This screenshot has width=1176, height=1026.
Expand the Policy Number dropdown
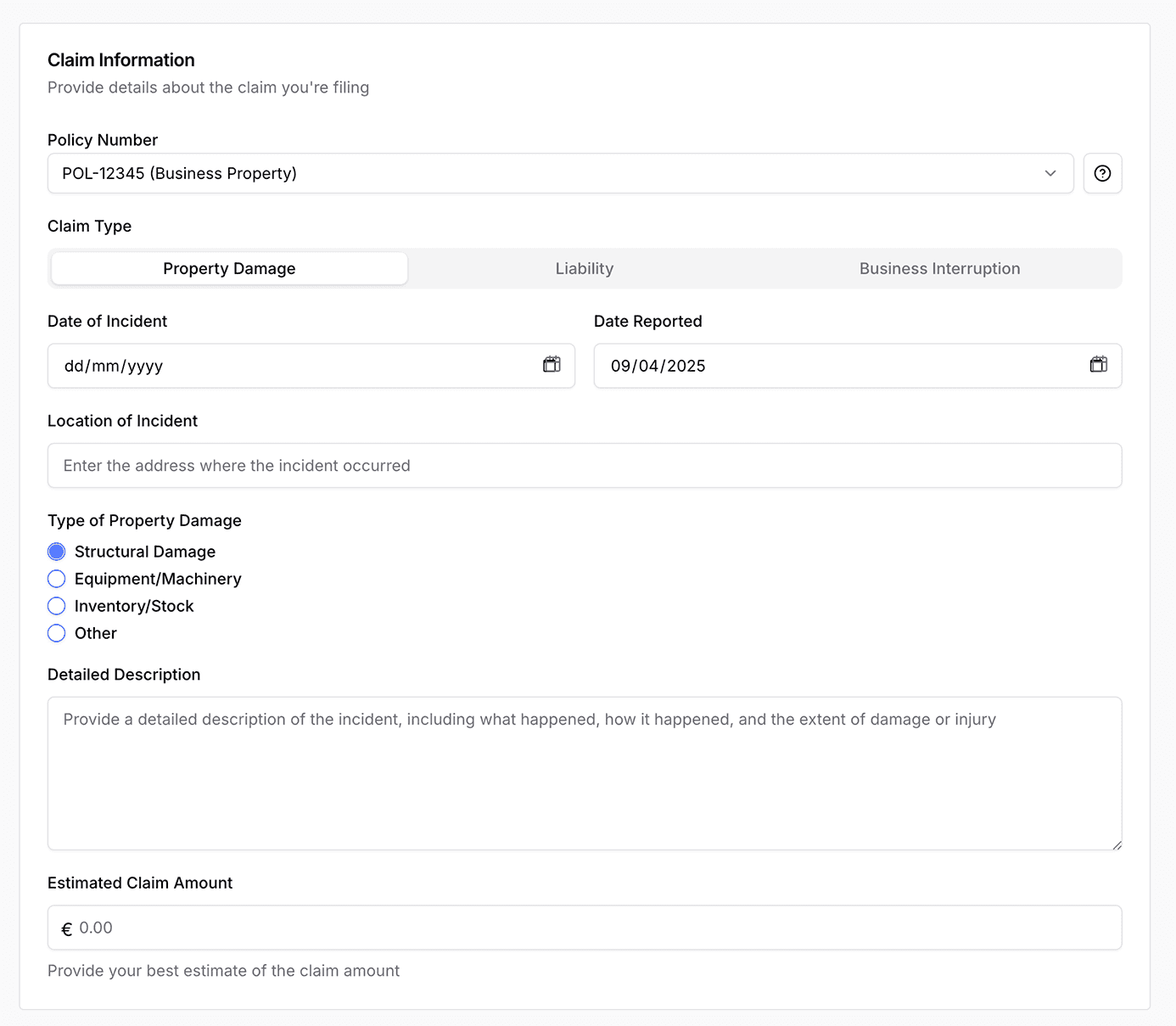click(560, 173)
